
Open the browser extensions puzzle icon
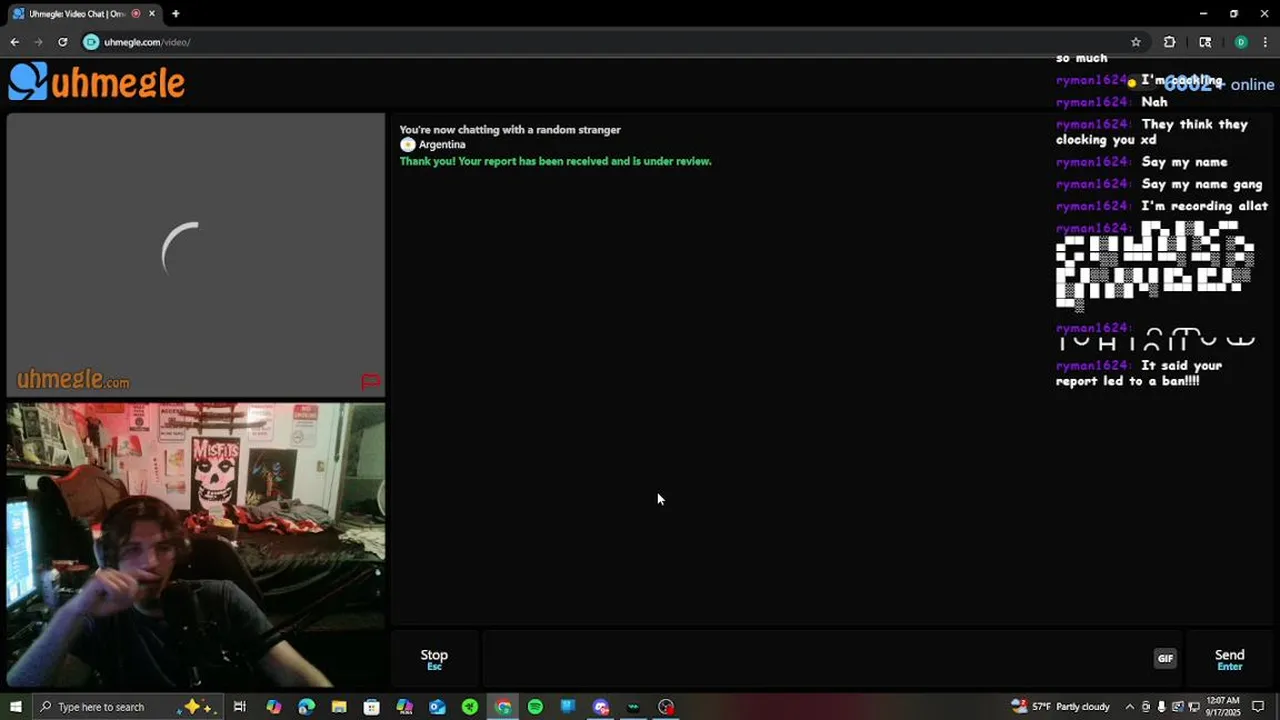click(1169, 42)
